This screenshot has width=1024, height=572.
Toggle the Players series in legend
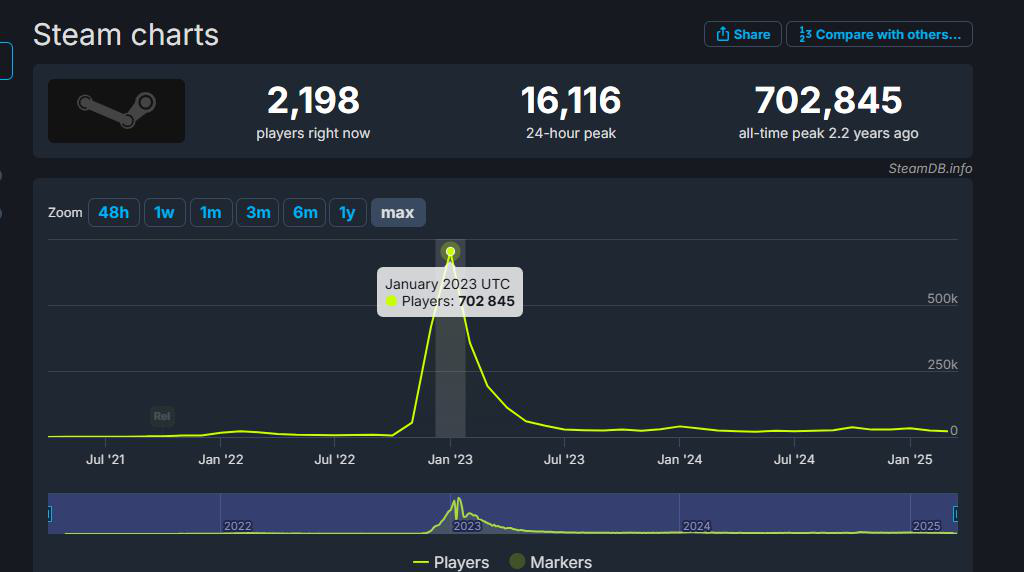coord(451,562)
